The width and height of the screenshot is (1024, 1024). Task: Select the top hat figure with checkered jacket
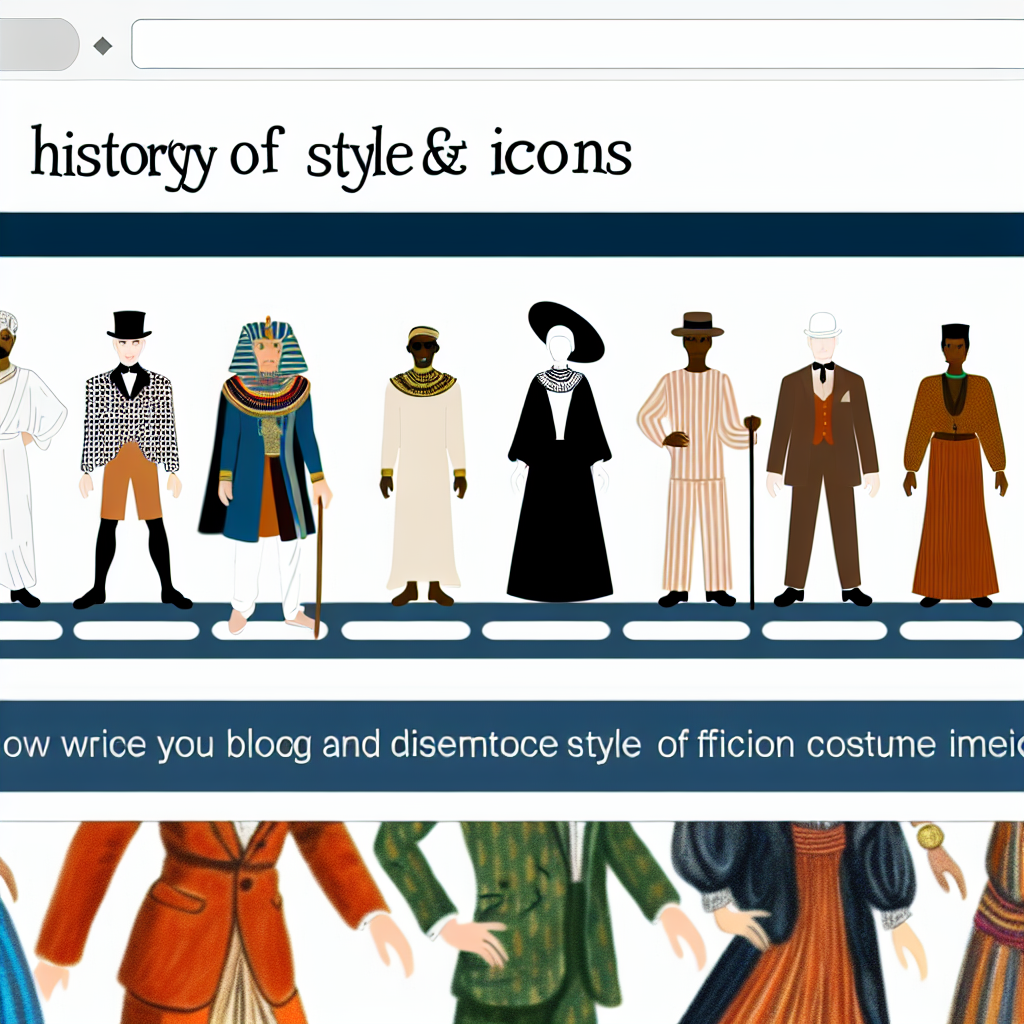131,460
